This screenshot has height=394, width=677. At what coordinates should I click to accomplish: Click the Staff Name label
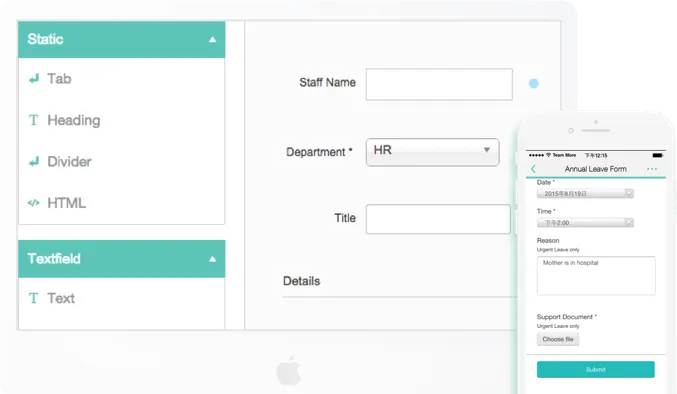click(327, 82)
